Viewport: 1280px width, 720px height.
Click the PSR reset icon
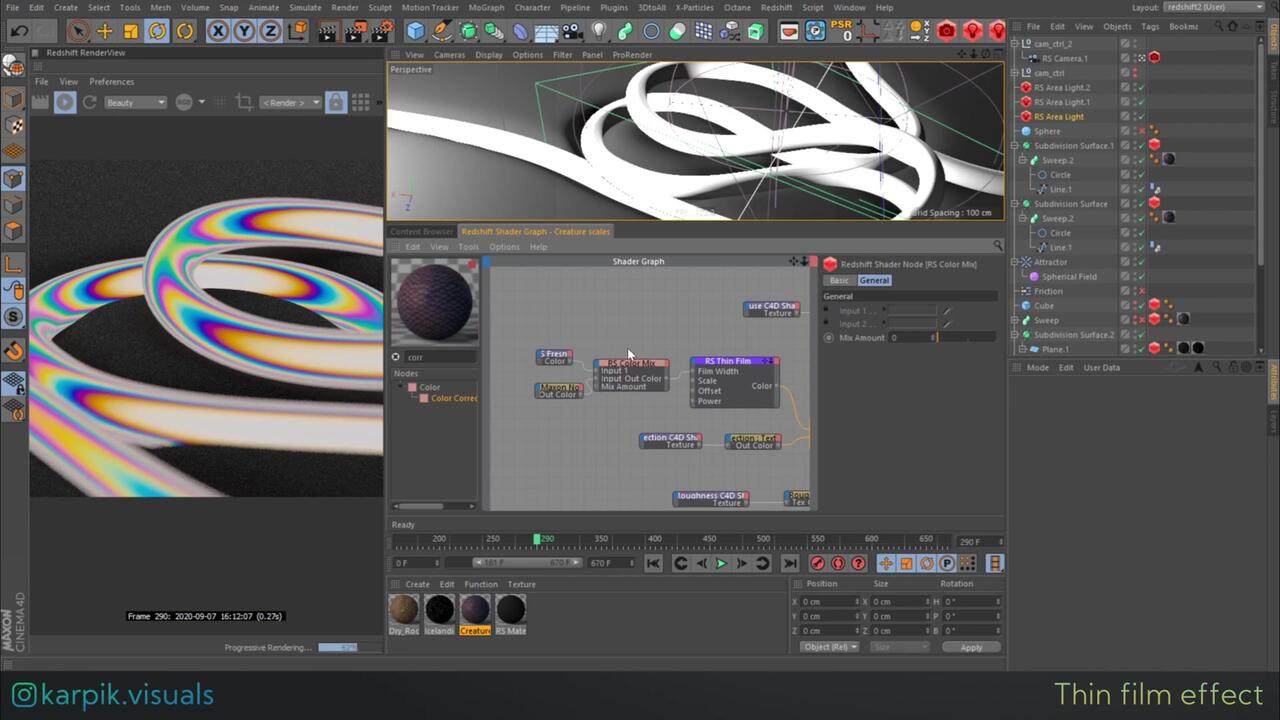tap(841, 31)
